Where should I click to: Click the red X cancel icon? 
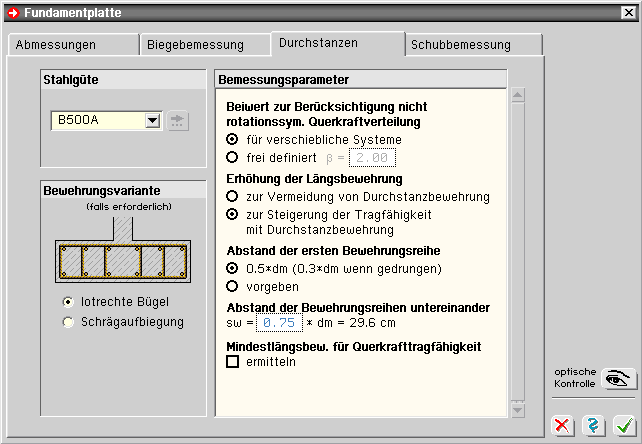pyautogui.click(x=563, y=424)
